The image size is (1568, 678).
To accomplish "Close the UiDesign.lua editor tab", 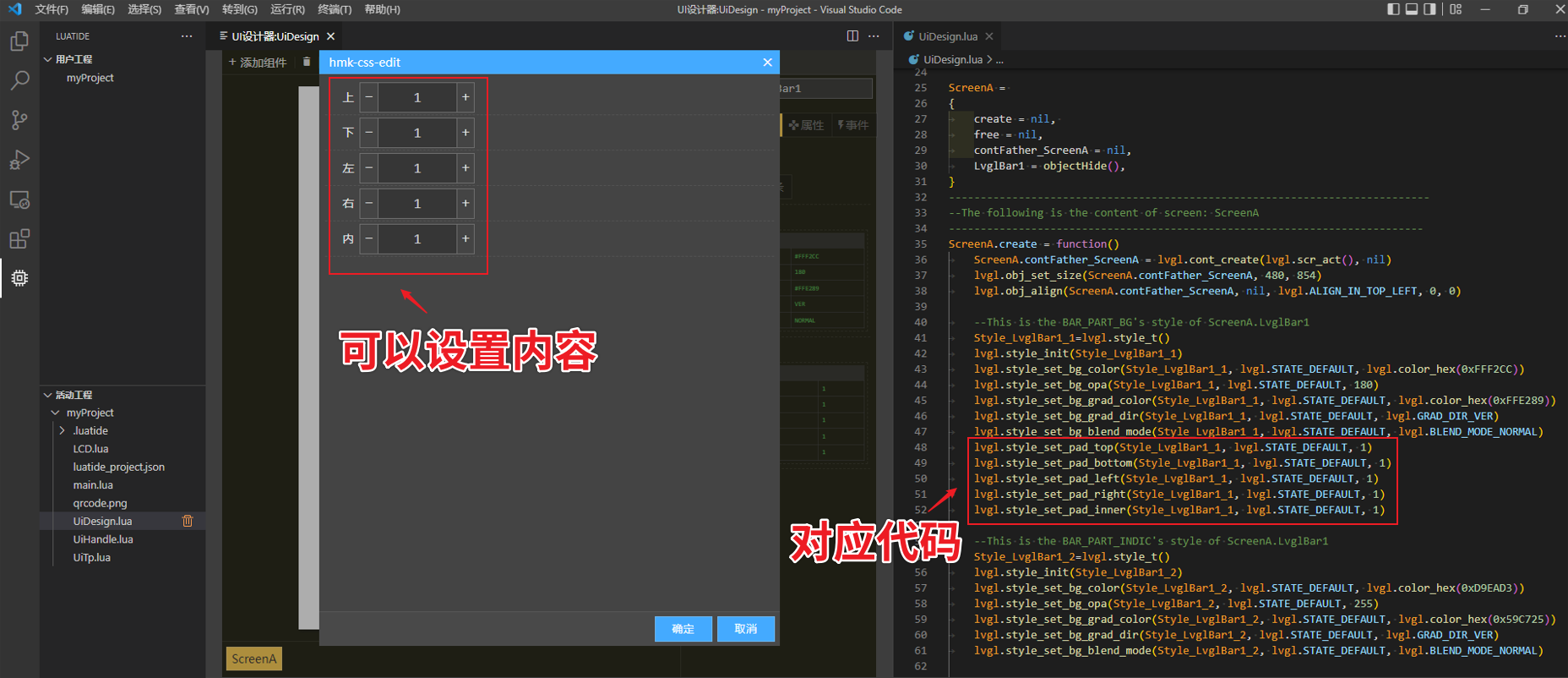I will pyautogui.click(x=988, y=36).
